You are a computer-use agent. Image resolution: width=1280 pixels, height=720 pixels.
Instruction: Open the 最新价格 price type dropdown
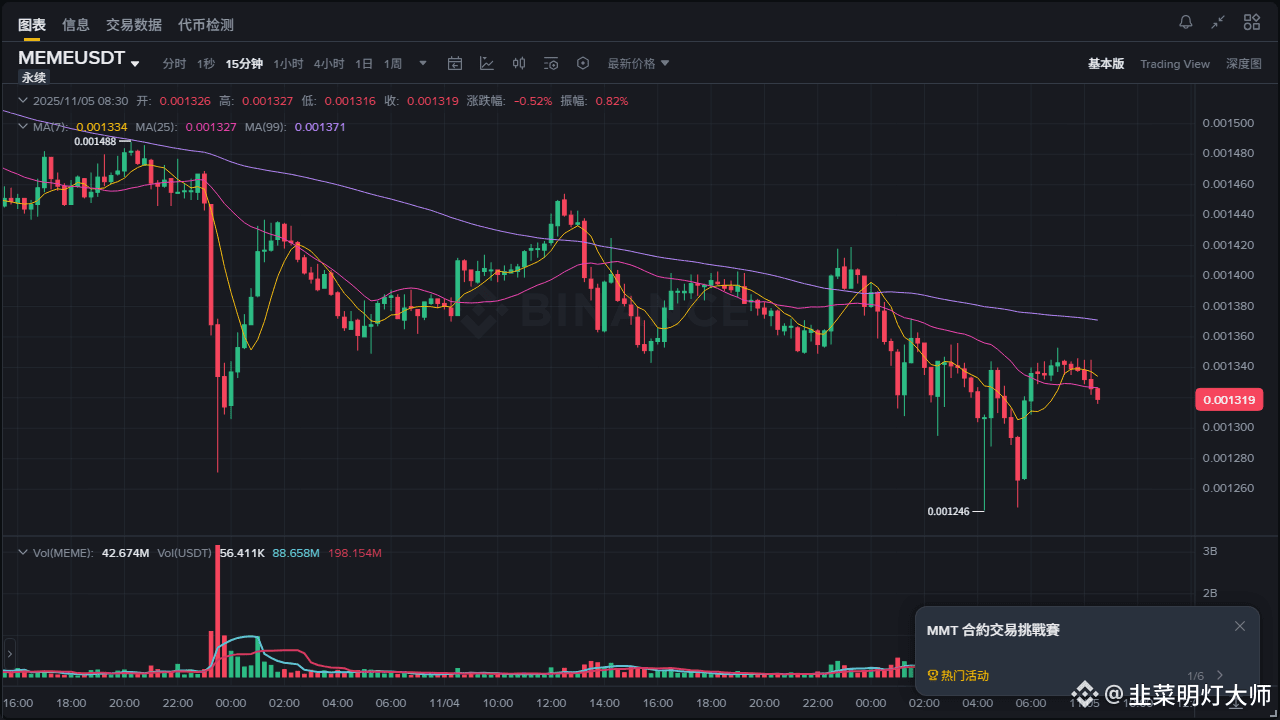coord(638,63)
